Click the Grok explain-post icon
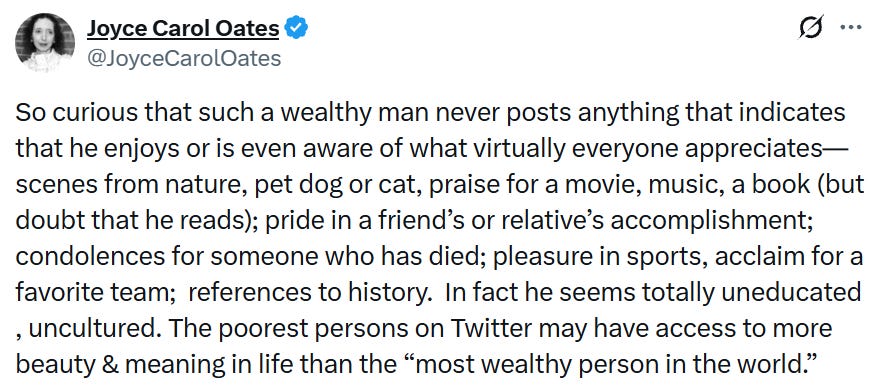The width and height of the screenshot is (882, 391). [812, 28]
